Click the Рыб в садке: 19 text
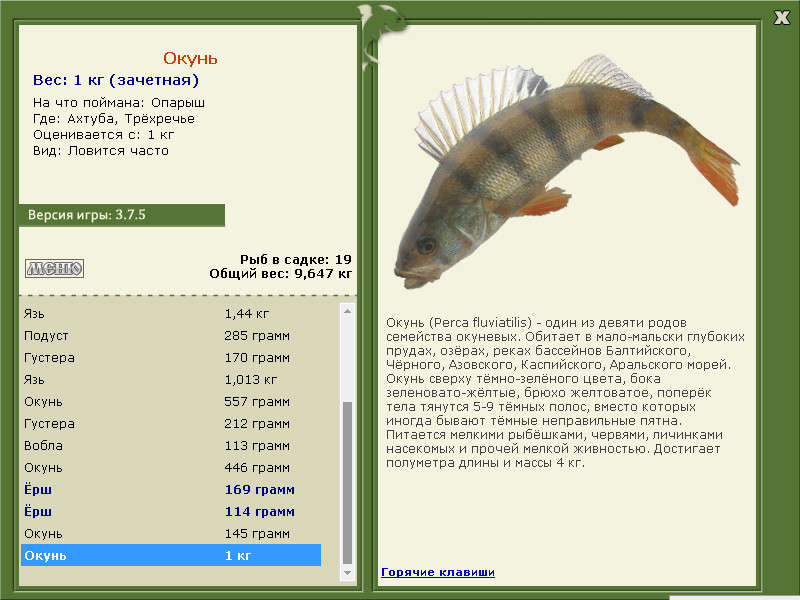Image resolution: width=800 pixels, height=600 pixels. point(296,259)
